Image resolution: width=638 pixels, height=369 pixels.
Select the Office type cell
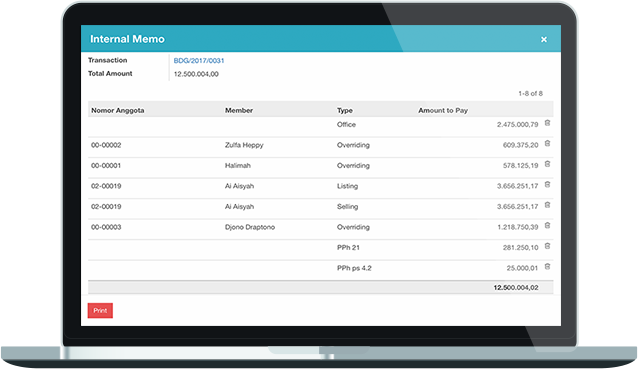click(x=346, y=124)
